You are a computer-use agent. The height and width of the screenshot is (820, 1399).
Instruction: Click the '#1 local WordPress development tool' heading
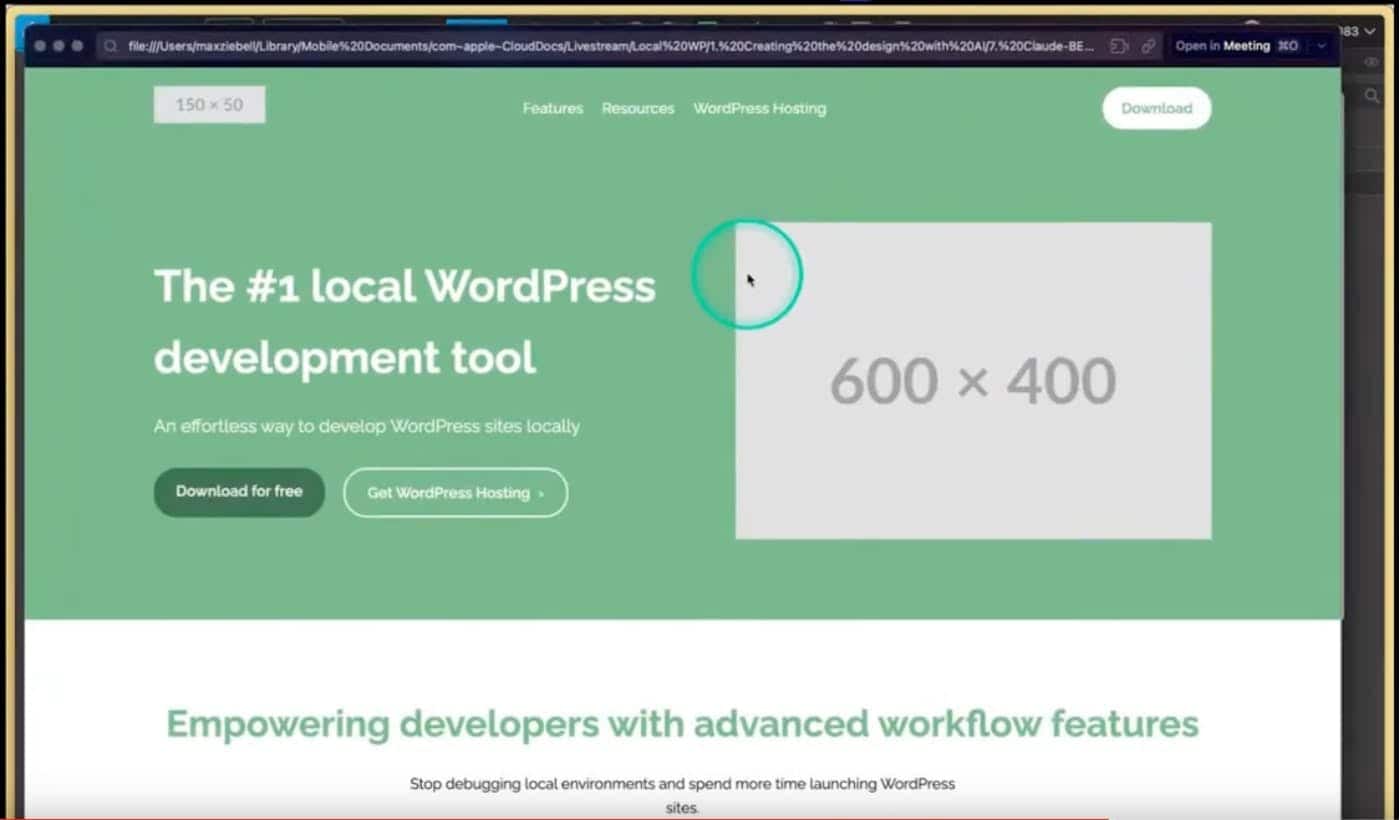click(x=405, y=322)
